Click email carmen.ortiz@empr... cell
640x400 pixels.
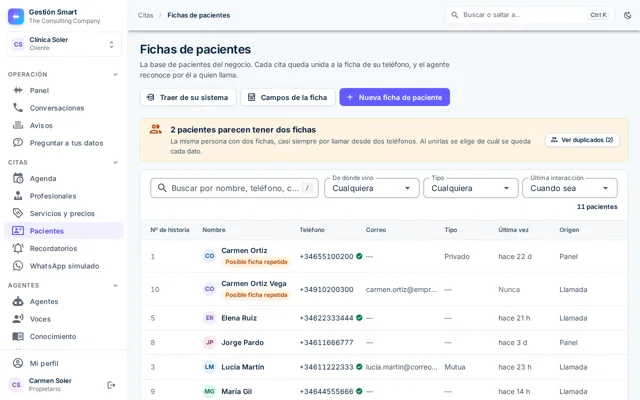coord(401,289)
